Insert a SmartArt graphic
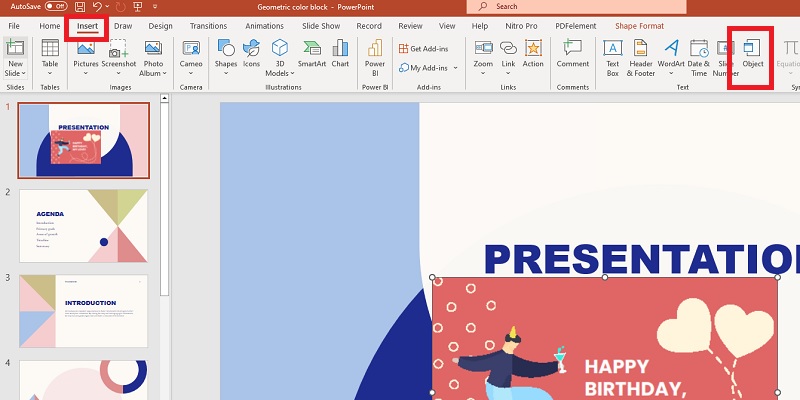Viewport: 800px width, 400px height. 312,53
